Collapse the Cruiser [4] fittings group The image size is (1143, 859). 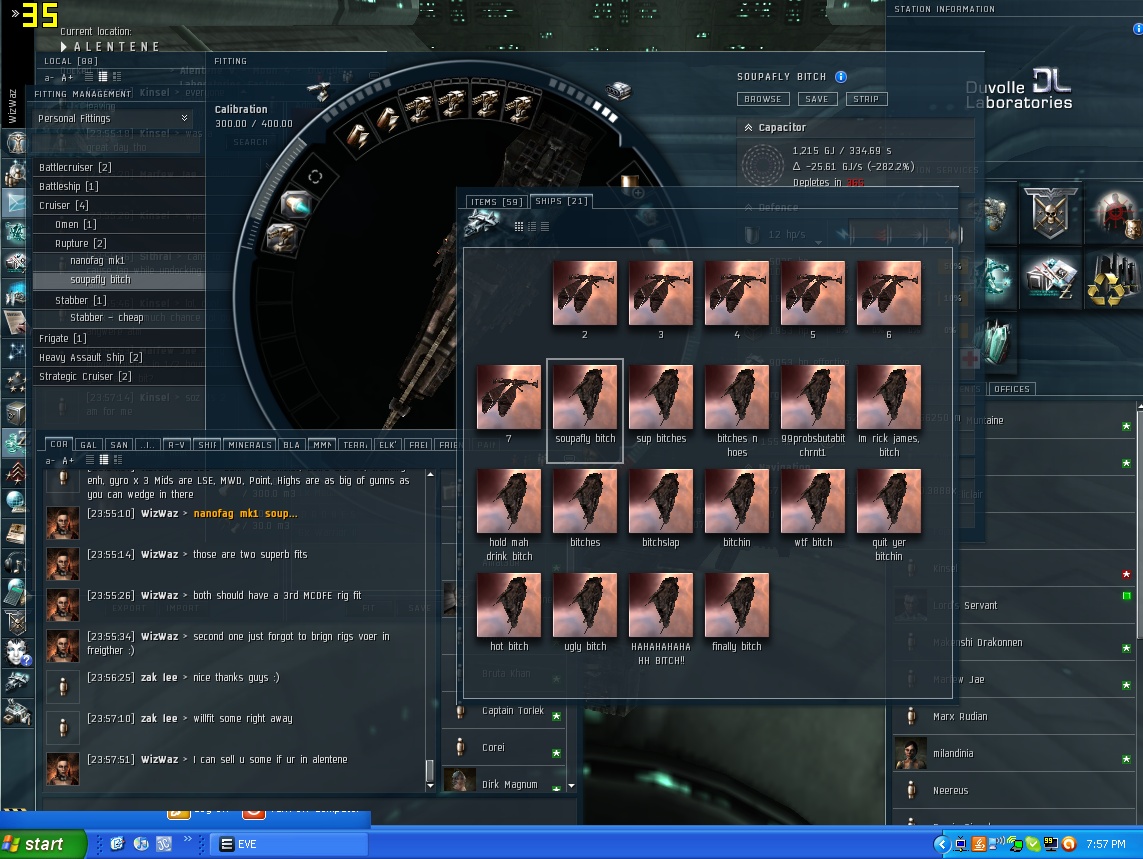coord(120,205)
